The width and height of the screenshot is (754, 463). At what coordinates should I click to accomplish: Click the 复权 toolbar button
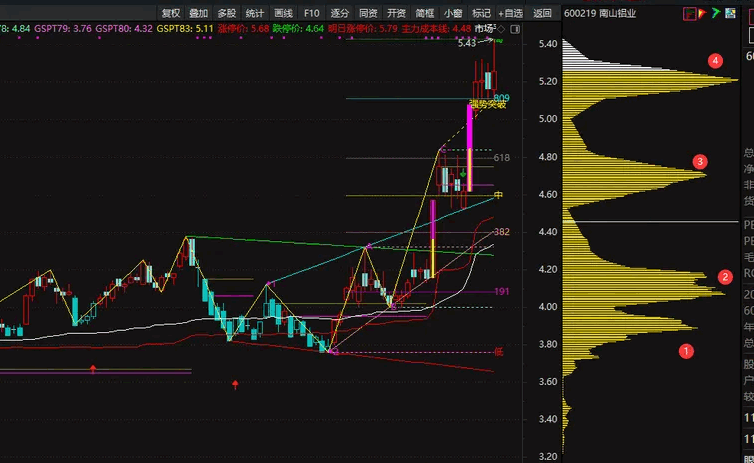(x=171, y=13)
